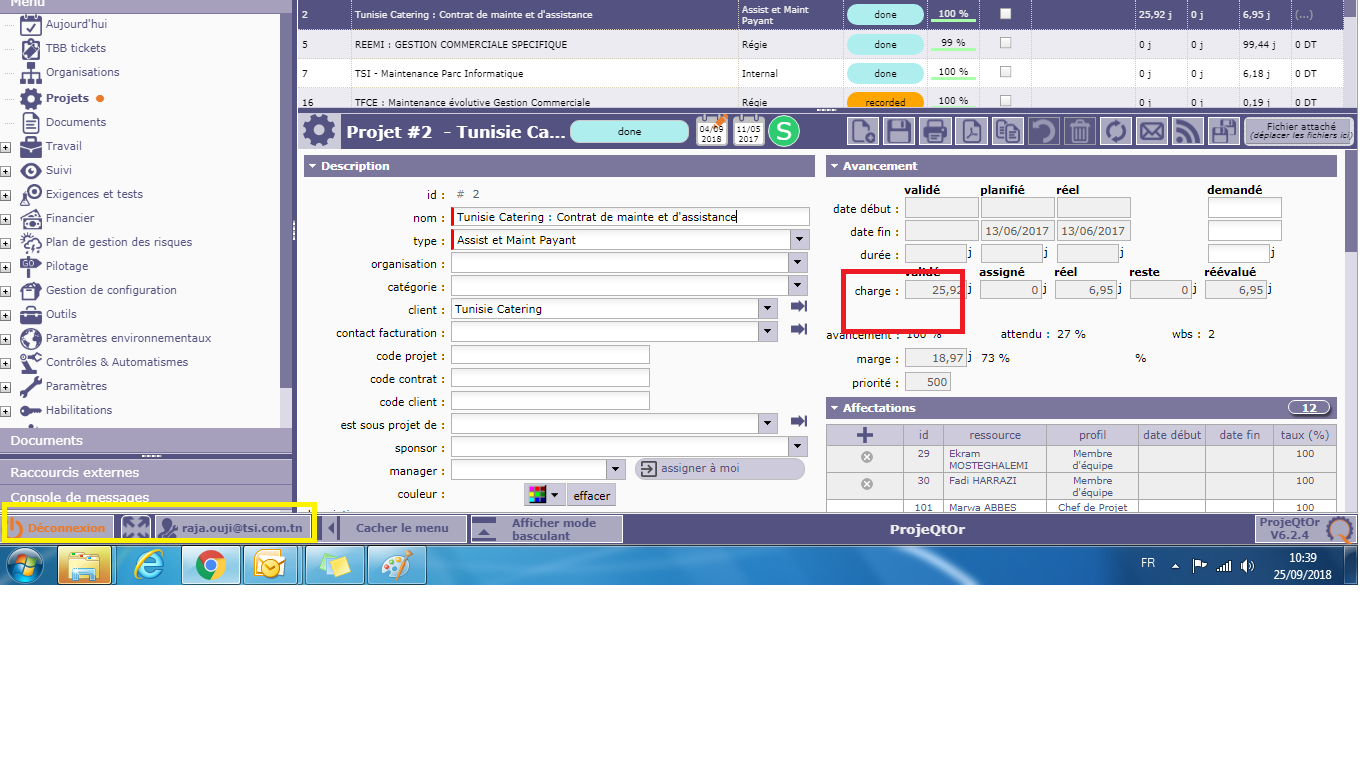
Task: Open the type dropdown showing Assist et Maint Payant
Action: click(x=799, y=240)
